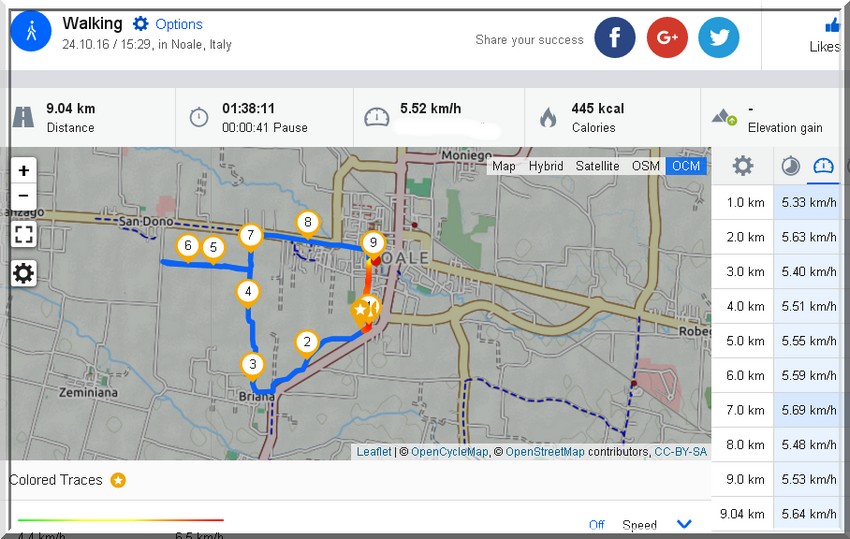Click kilometer marker 6 on route
This screenshot has width=850, height=539.
click(188, 248)
